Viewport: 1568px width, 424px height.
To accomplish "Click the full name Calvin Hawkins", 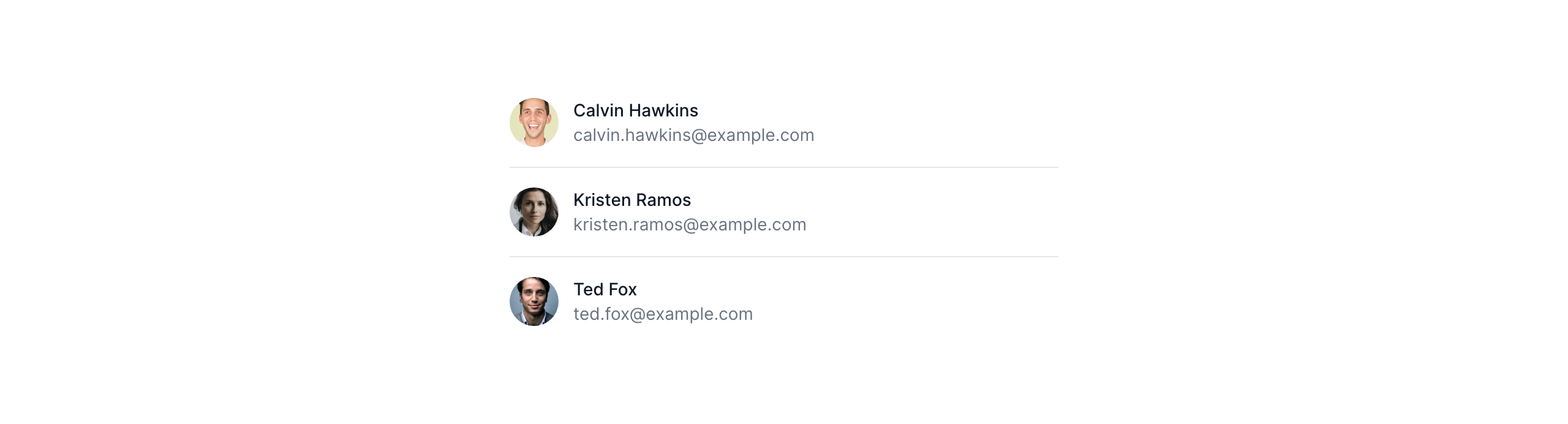I will coord(635,110).
